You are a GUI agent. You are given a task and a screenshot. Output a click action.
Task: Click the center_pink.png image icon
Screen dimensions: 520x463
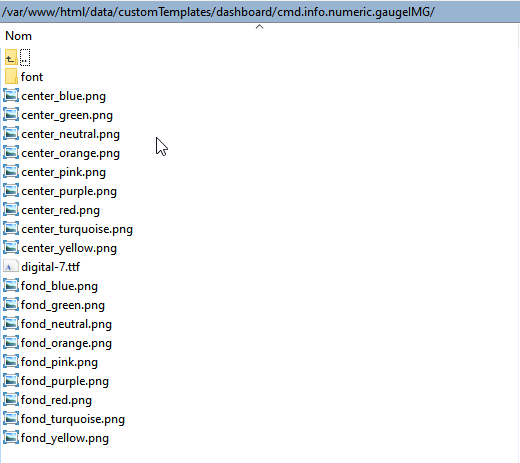11,172
